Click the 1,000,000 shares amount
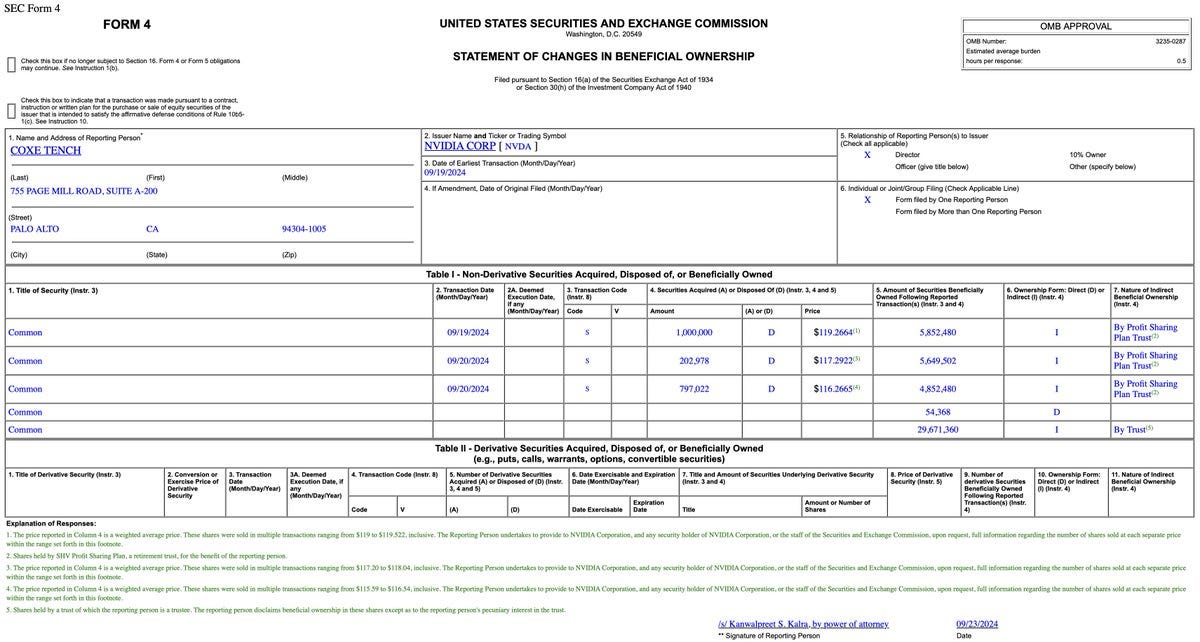The image size is (1200, 642). coord(694,332)
